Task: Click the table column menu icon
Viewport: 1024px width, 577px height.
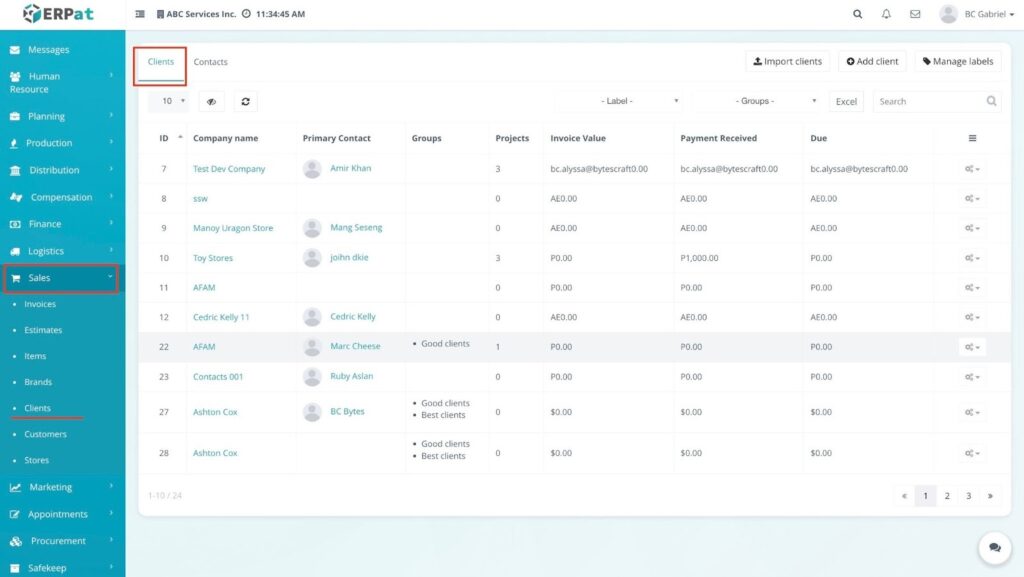Action: click(972, 138)
